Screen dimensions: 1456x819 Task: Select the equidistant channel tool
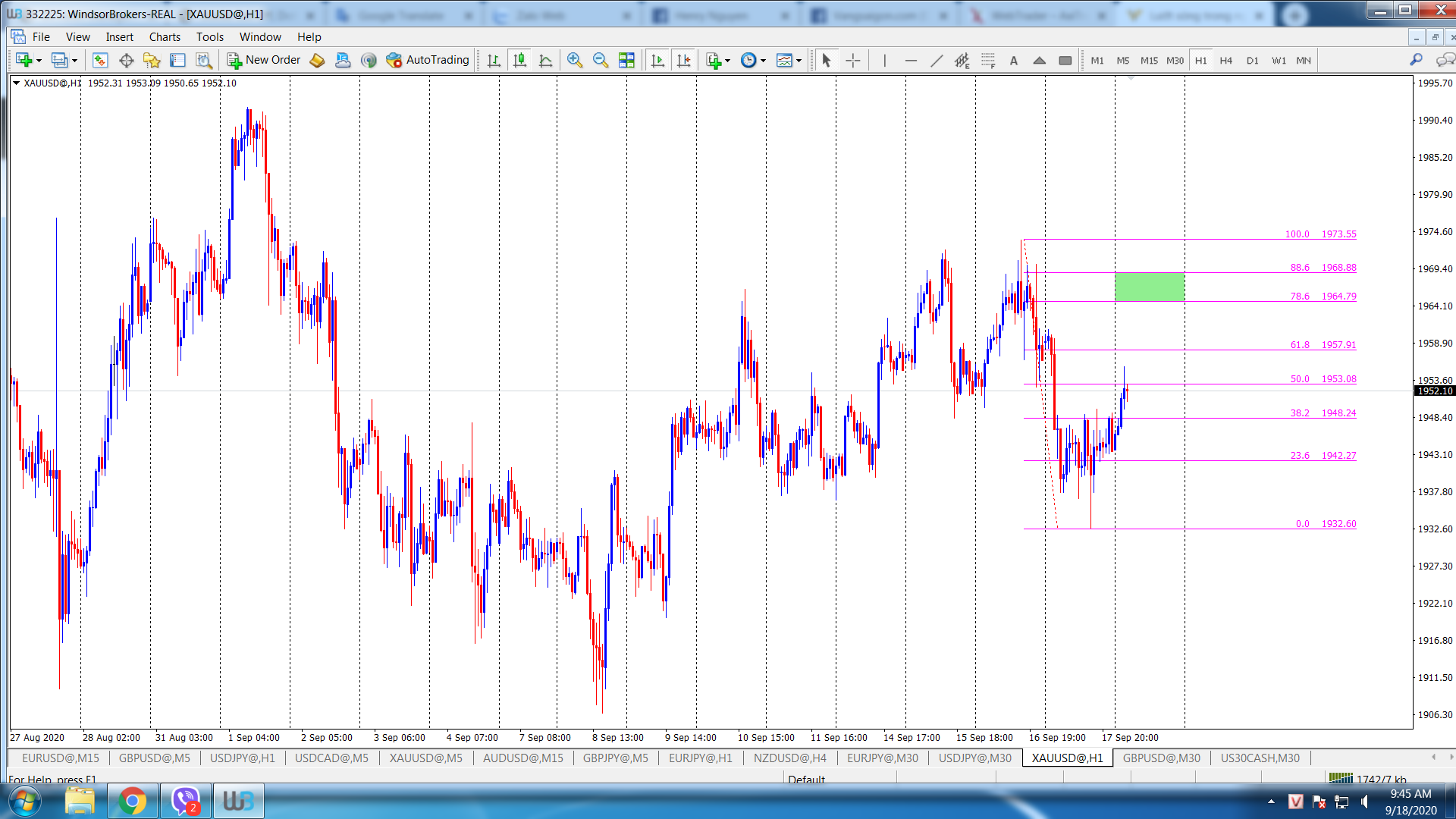pos(962,60)
